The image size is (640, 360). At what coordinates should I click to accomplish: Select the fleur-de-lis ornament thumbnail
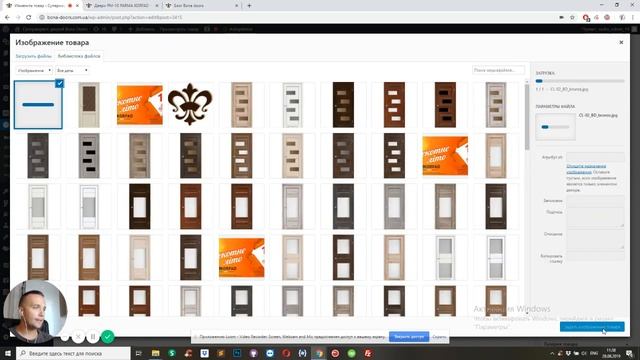(x=190, y=104)
